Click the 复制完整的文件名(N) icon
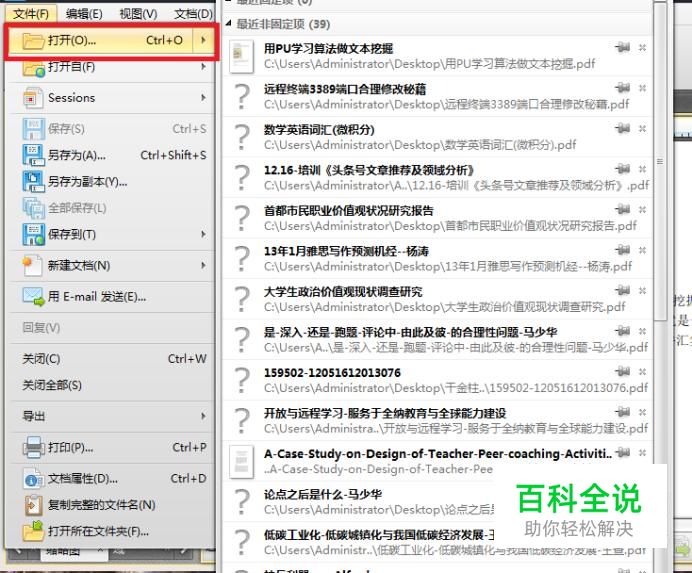The image size is (692, 573). click(x=34, y=505)
